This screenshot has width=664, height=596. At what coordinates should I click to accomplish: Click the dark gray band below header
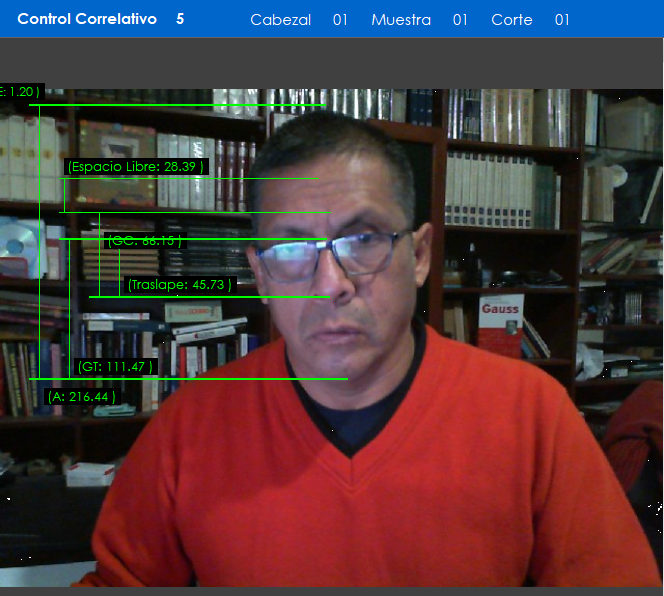332,63
